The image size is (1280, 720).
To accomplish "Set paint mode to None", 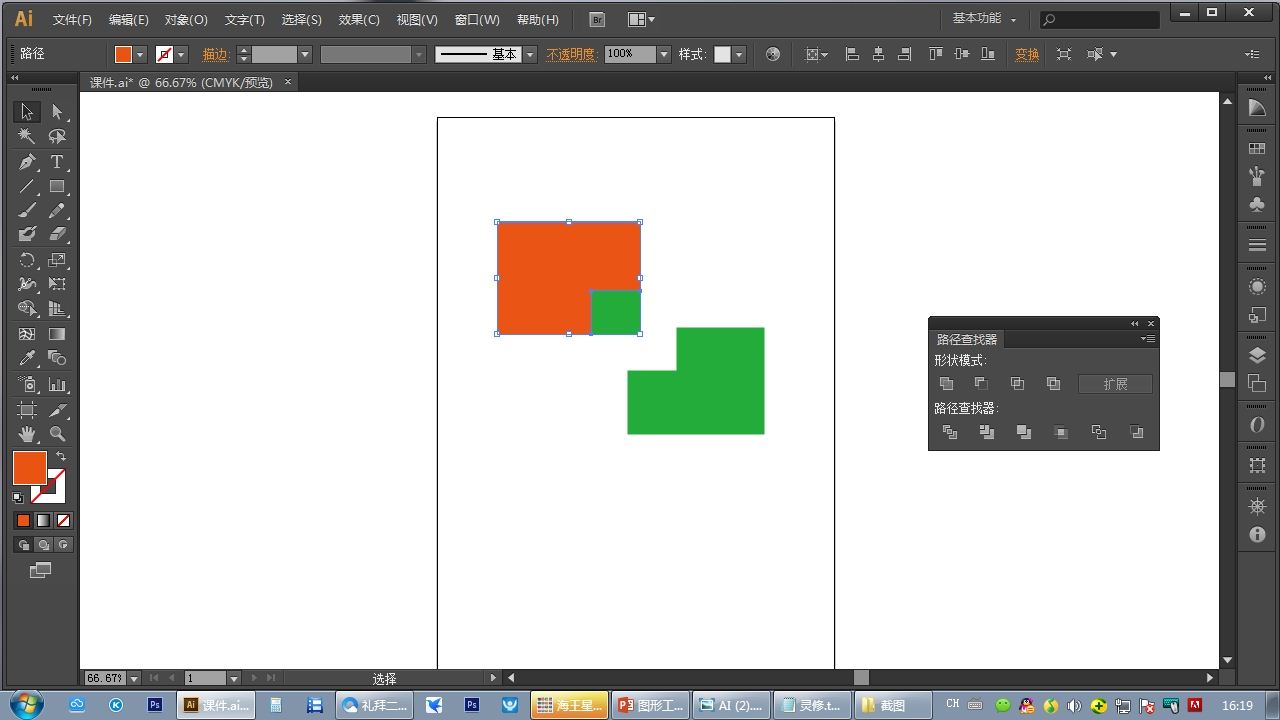I will click(x=63, y=521).
